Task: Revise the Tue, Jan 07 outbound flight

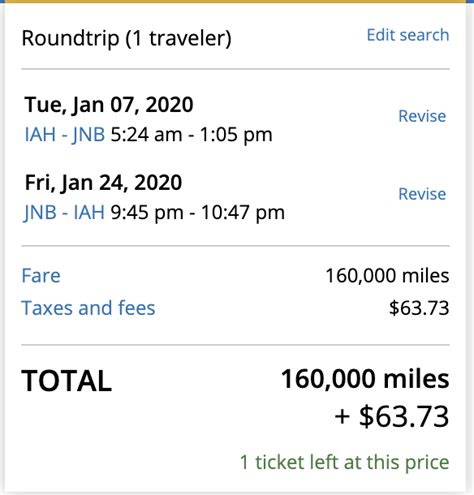Action: pos(422,116)
